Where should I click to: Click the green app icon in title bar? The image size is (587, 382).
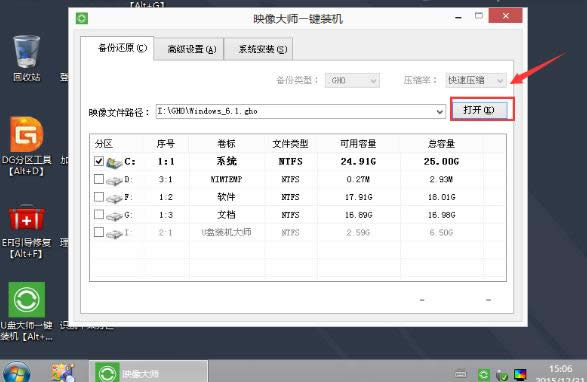click(x=82, y=18)
